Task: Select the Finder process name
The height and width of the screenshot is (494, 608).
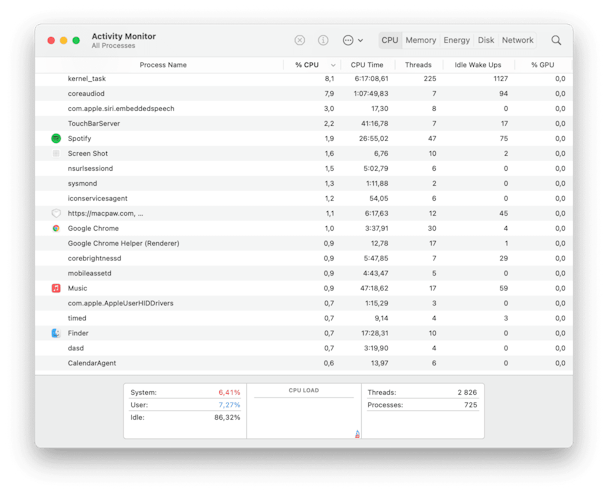Action: [x=78, y=333]
